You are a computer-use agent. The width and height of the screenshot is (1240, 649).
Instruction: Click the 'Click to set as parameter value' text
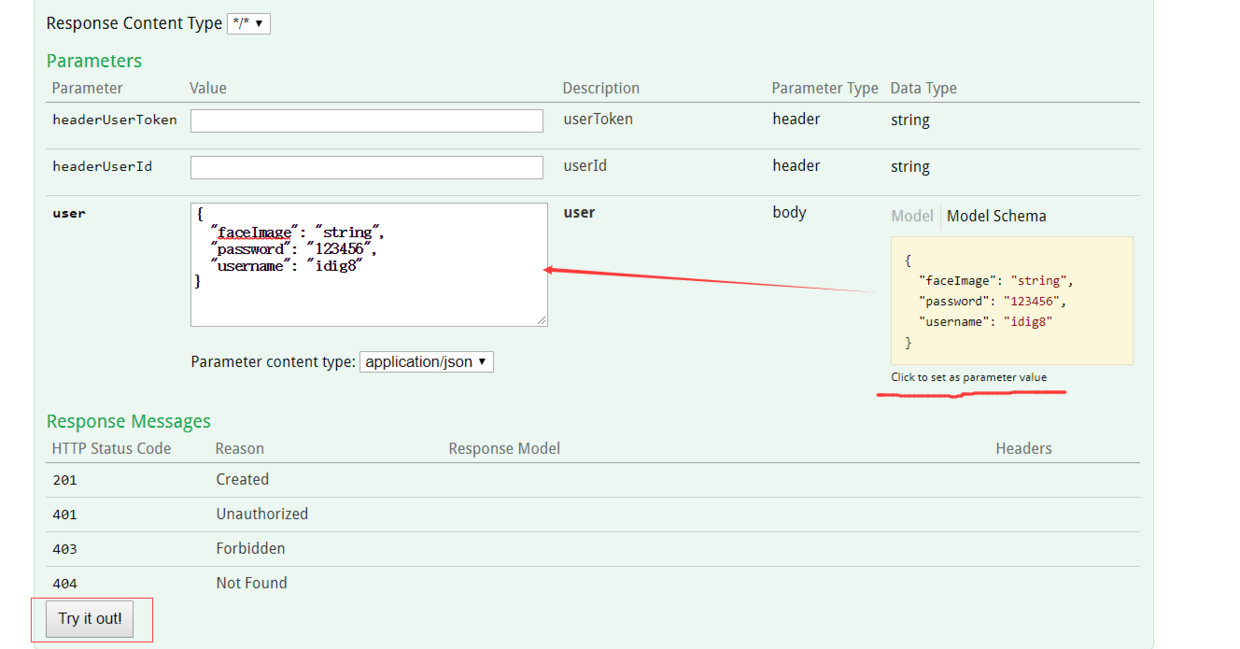click(x=969, y=377)
